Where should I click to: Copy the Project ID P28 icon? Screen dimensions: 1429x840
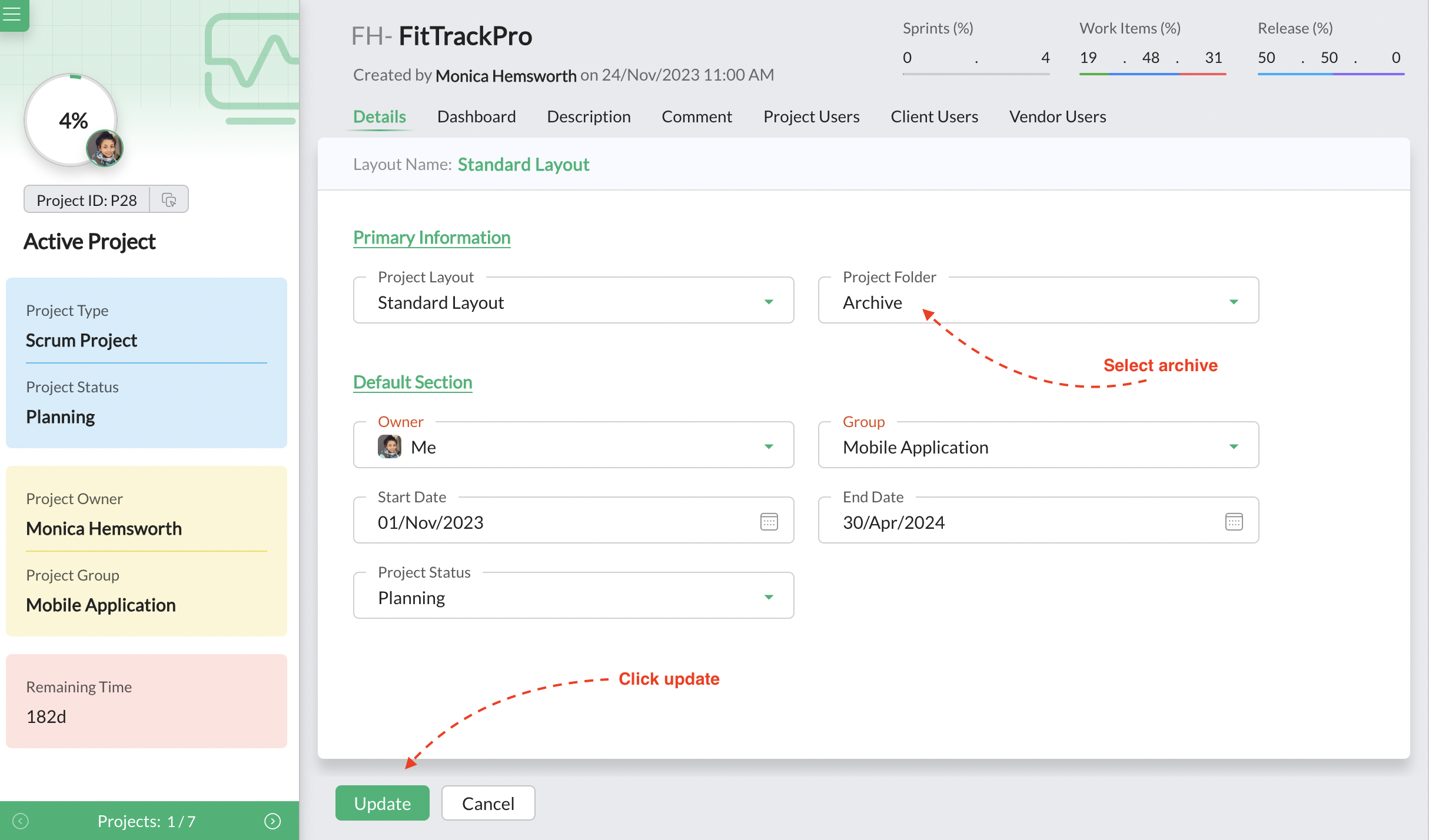169,200
